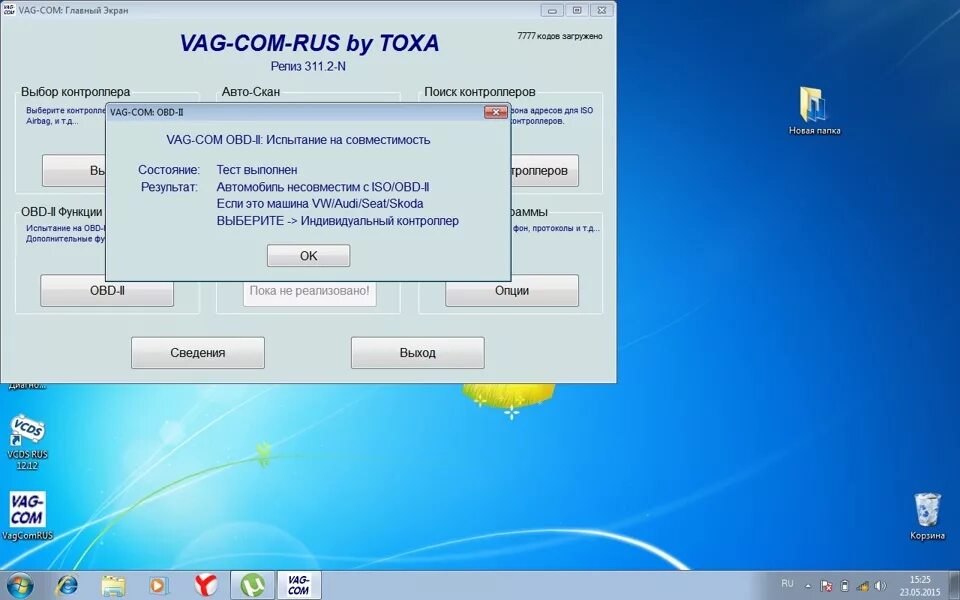The image size is (960, 600).
Task: Open the VCDS RUS 12.12 desktop shortcut
Action: coord(28,443)
